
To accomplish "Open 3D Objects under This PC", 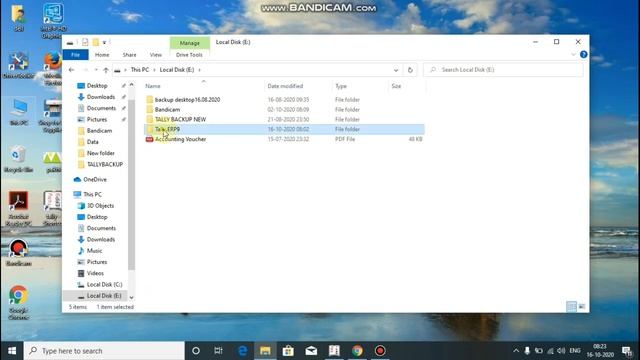I will tap(100, 206).
